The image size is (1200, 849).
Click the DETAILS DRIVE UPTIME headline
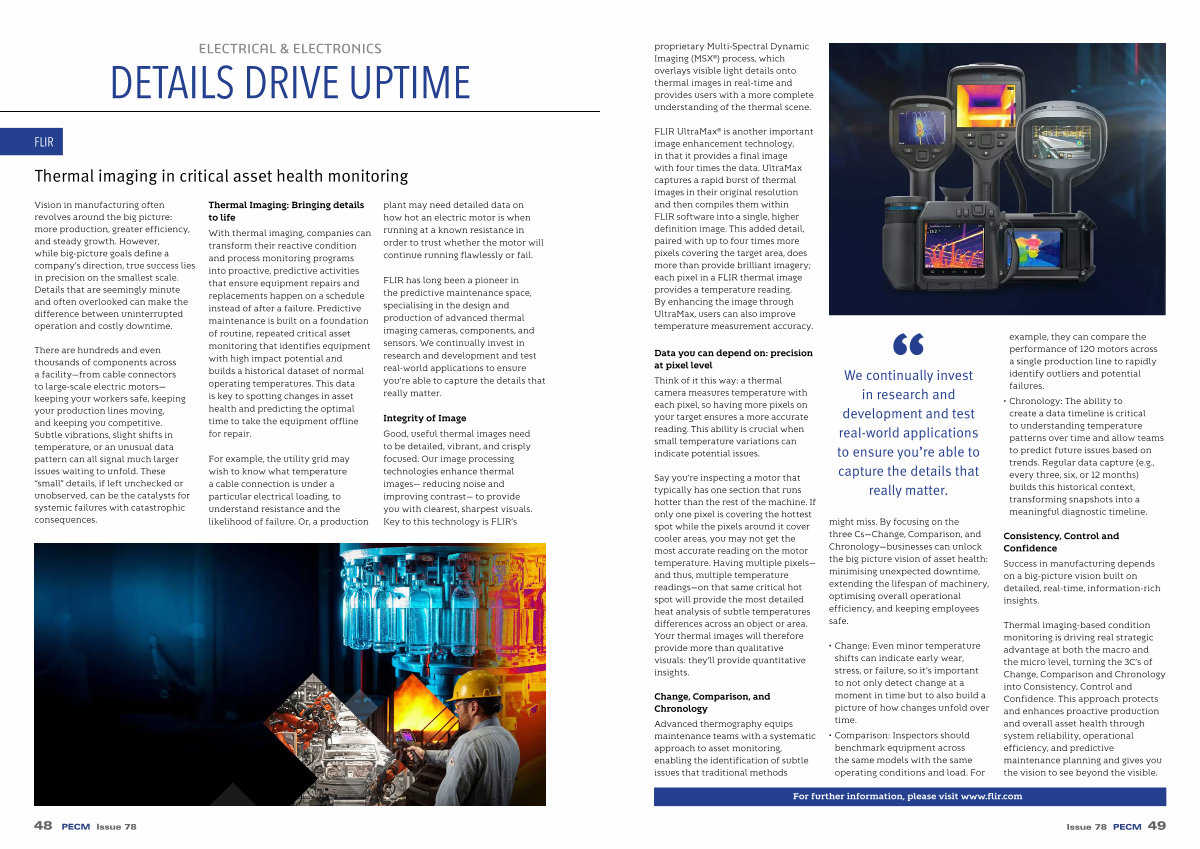(x=290, y=82)
